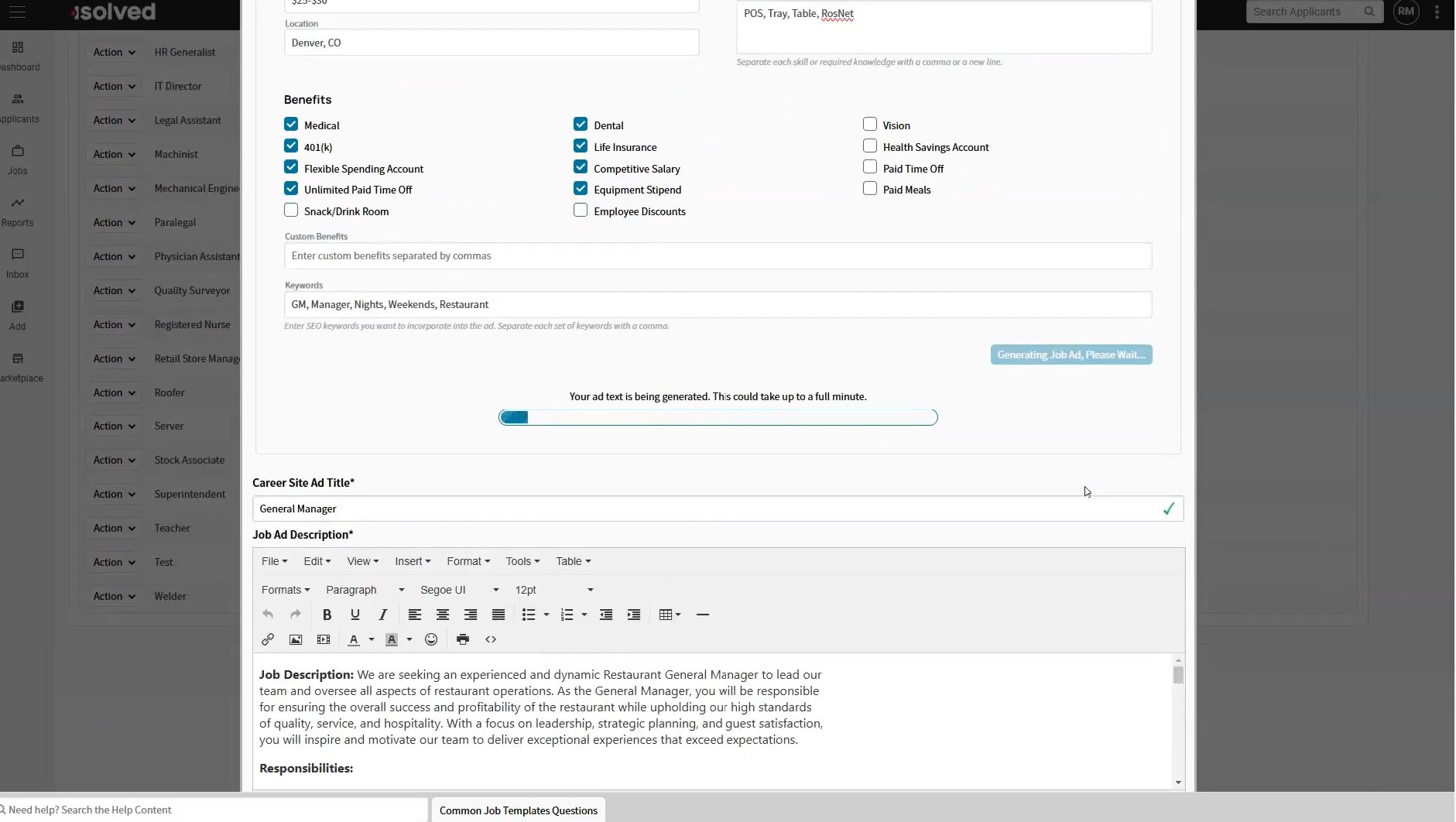Open the Table menu in editor
Image resolution: width=1456 pixels, height=822 pixels.
coord(573,561)
